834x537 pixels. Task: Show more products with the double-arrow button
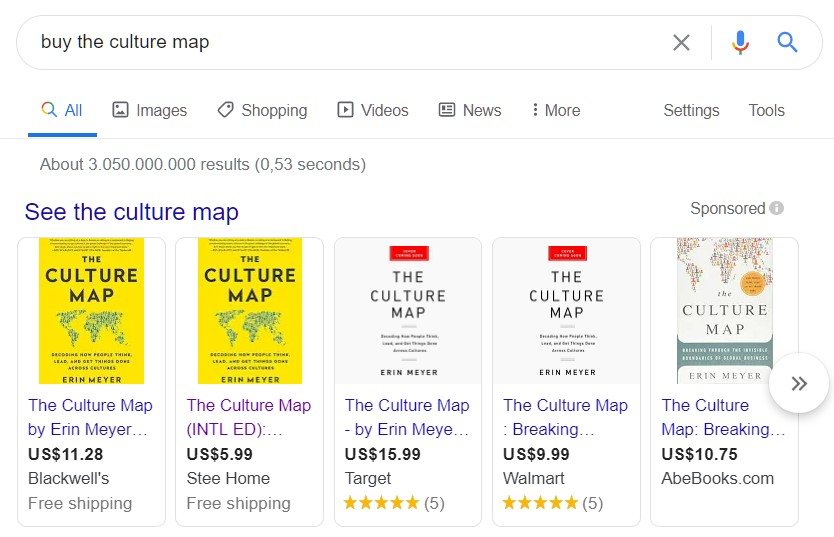click(798, 383)
